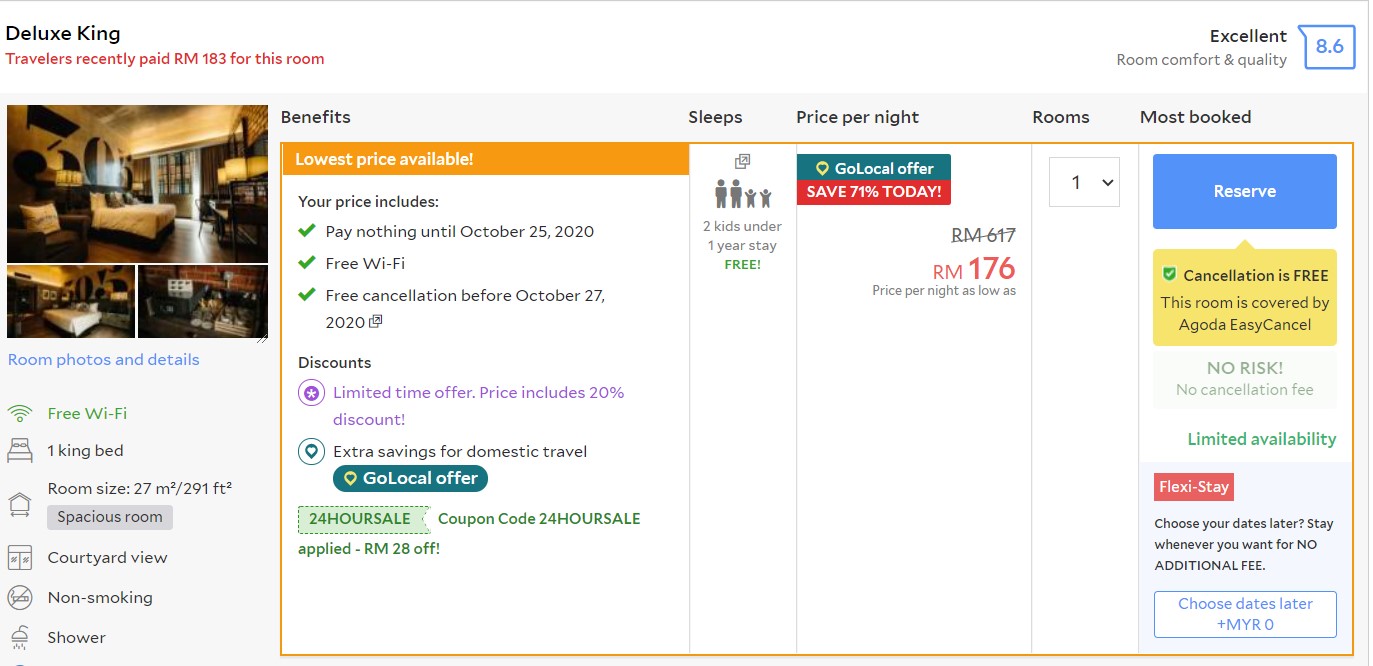1373x666 pixels.
Task: Open the popup icon above the sleeps figures
Action: [742, 162]
